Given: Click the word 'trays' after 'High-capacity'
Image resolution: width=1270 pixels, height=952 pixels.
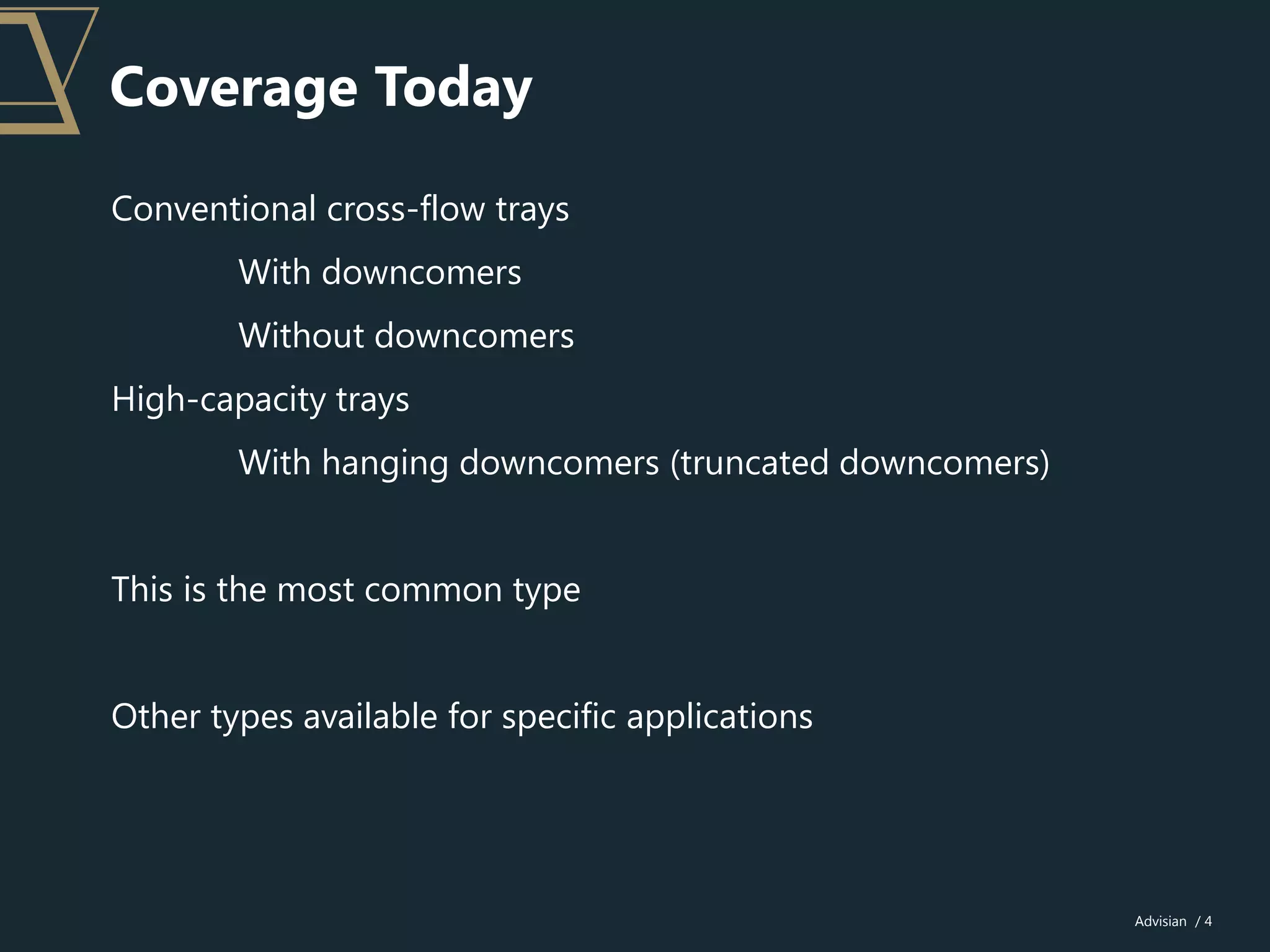Looking at the screenshot, I should (x=372, y=399).
